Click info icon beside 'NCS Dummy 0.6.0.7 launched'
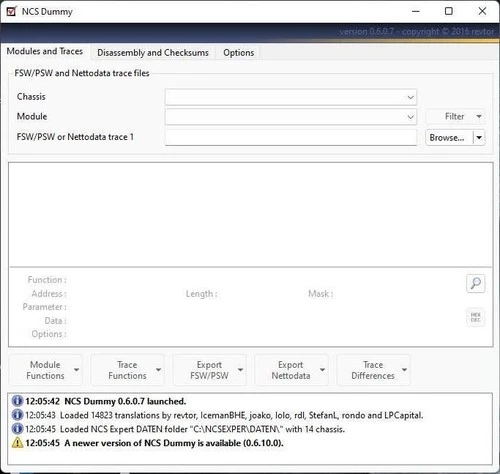 17,401
